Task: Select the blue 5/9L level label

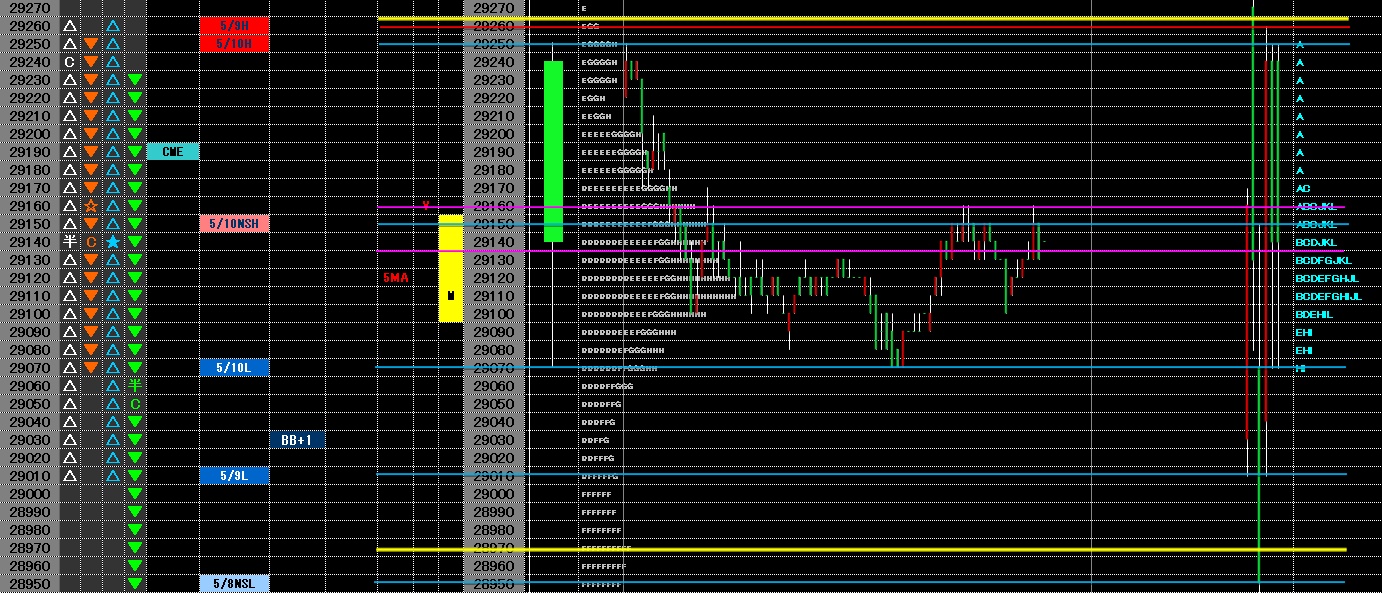Action: [x=234, y=476]
